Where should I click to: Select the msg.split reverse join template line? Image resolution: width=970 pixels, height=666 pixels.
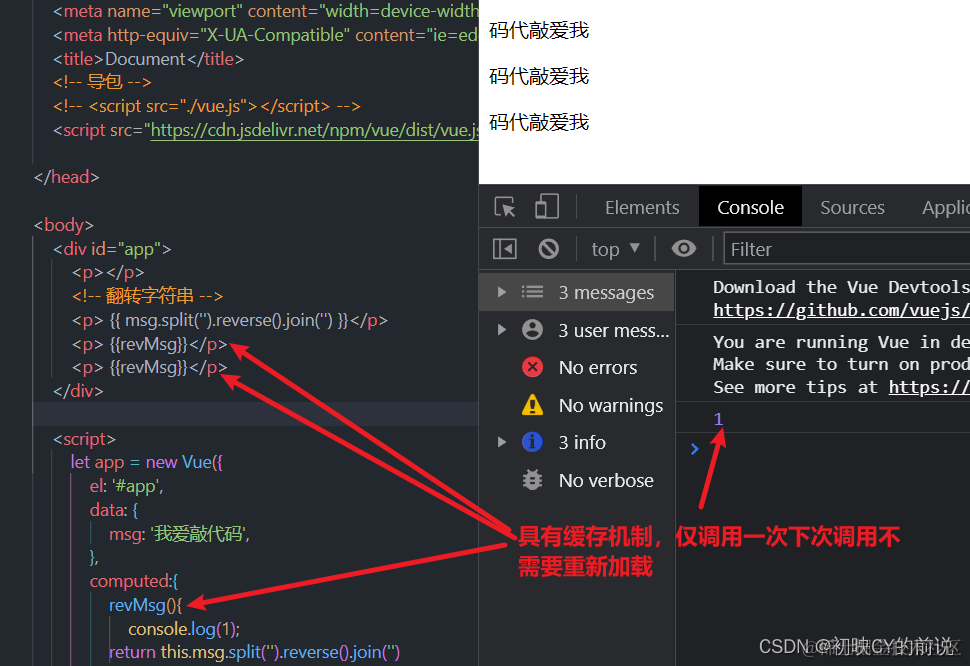coord(230,320)
